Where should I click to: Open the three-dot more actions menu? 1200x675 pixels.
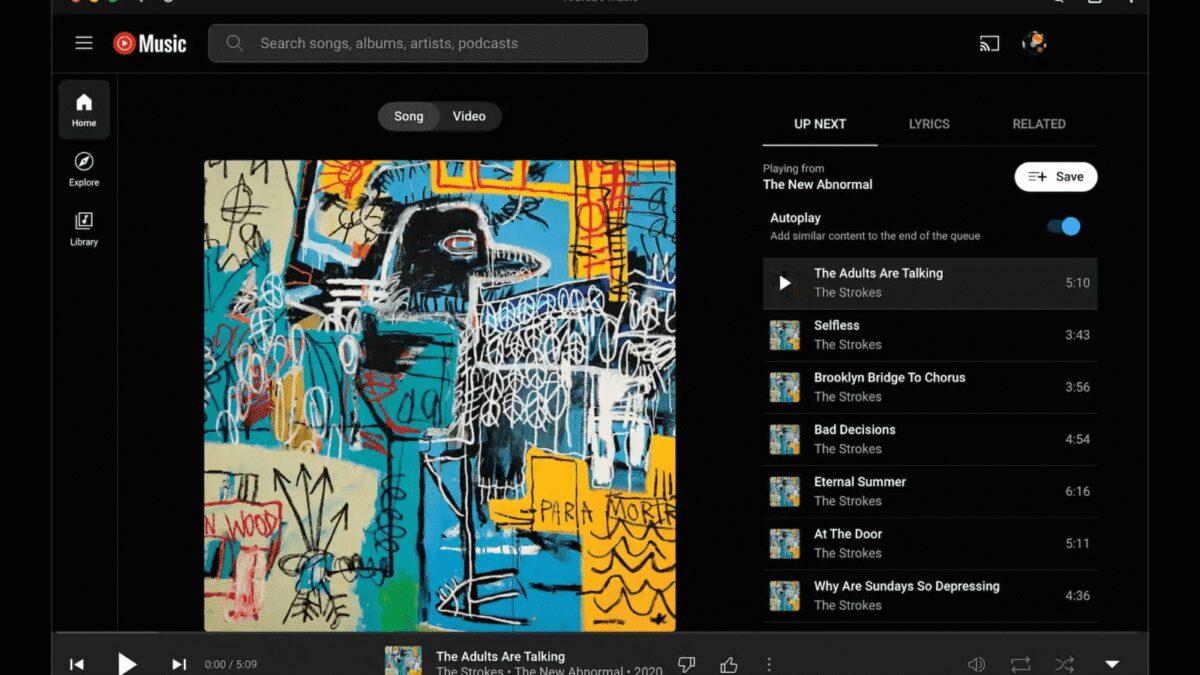coord(769,664)
